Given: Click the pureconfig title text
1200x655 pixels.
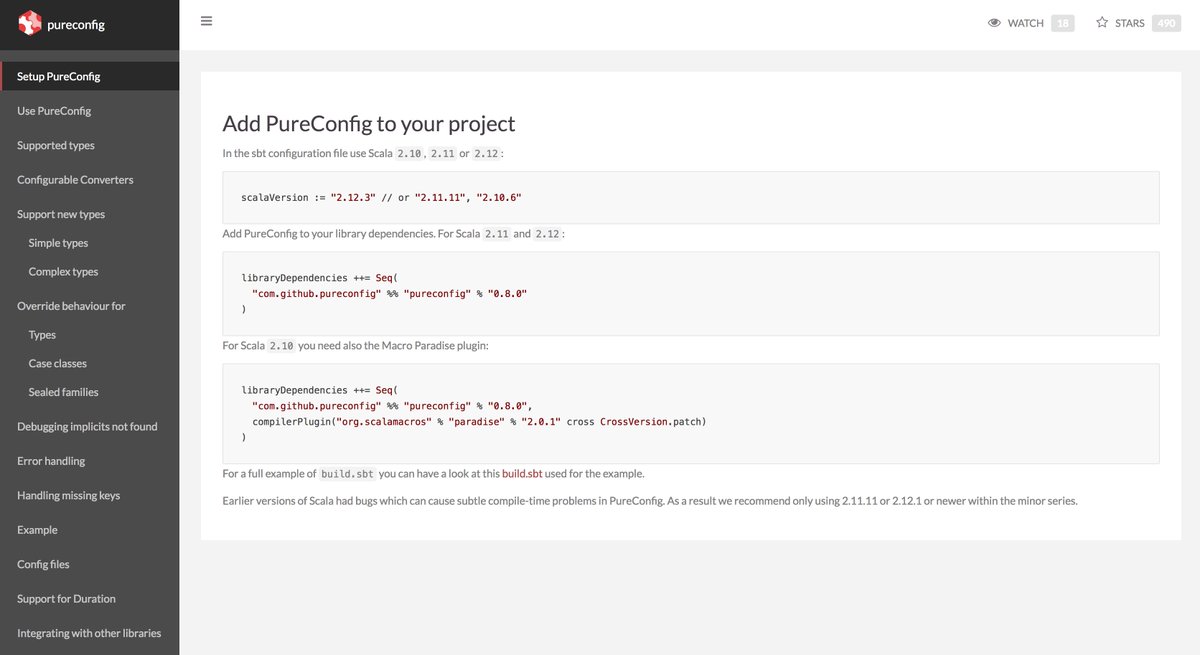Looking at the screenshot, I should pos(76,25).
